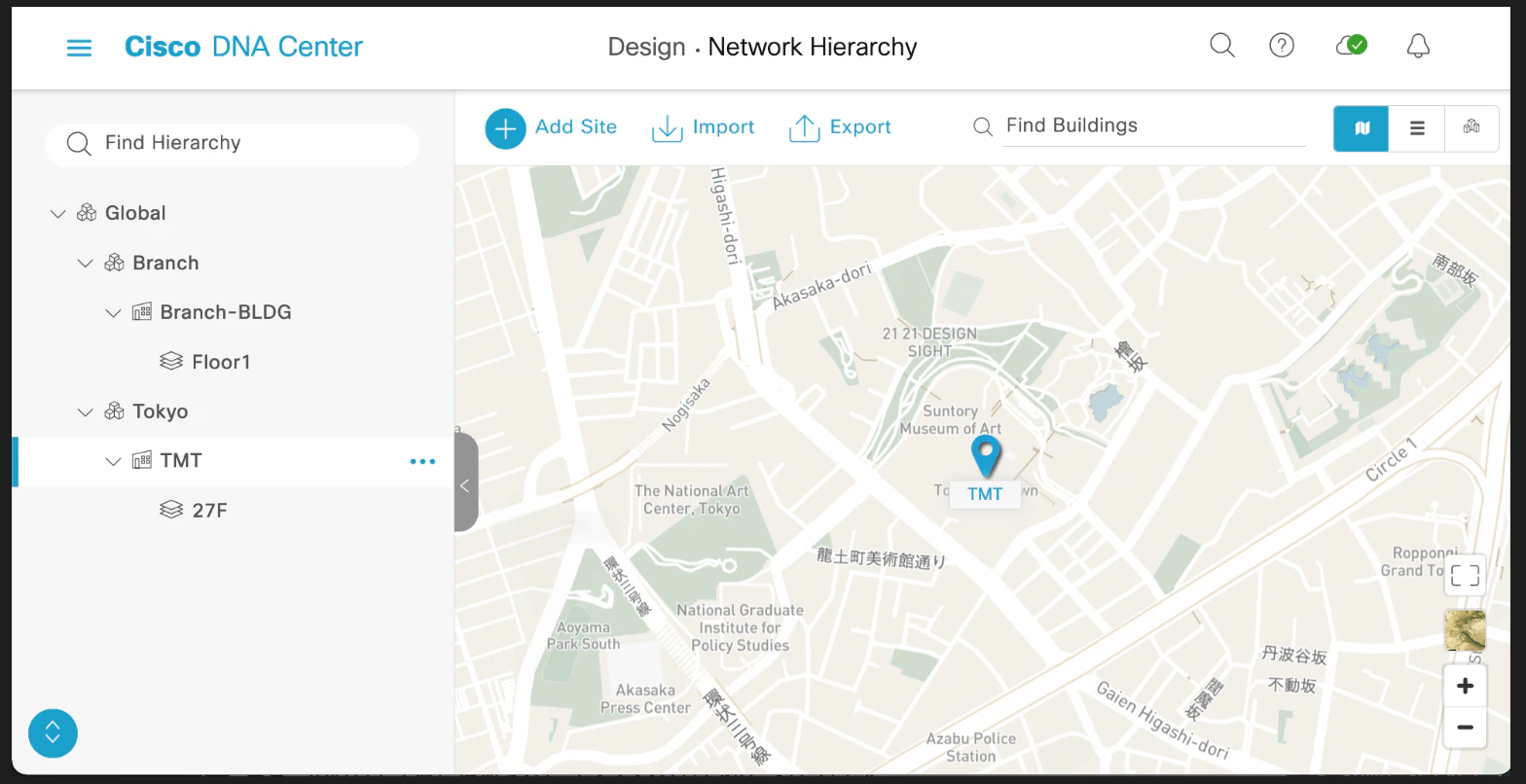This screenshot has width=1526, height=784.
Task: Collapse the Branch tree node
Action: [86, 264]
